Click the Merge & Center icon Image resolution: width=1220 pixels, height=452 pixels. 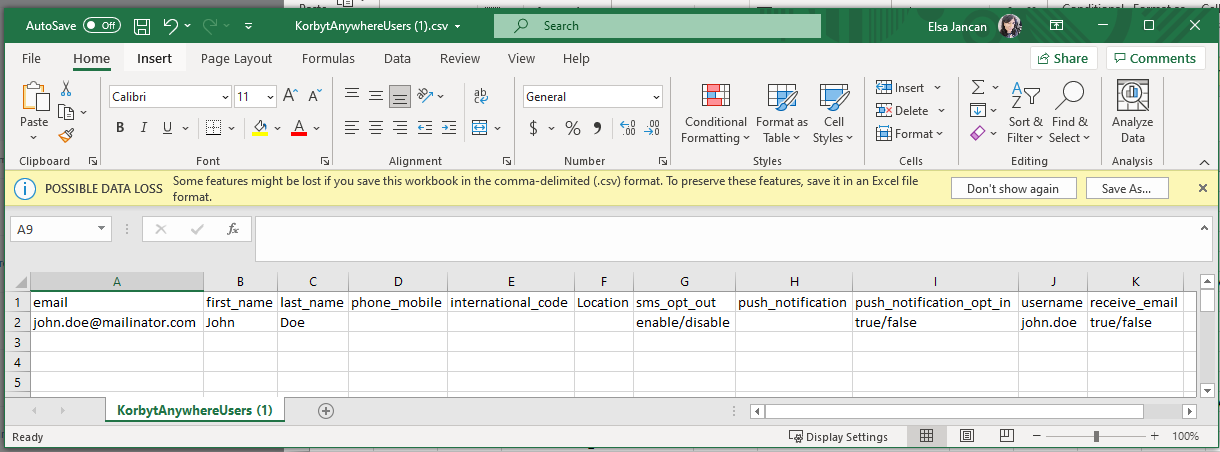pos(480,128)
